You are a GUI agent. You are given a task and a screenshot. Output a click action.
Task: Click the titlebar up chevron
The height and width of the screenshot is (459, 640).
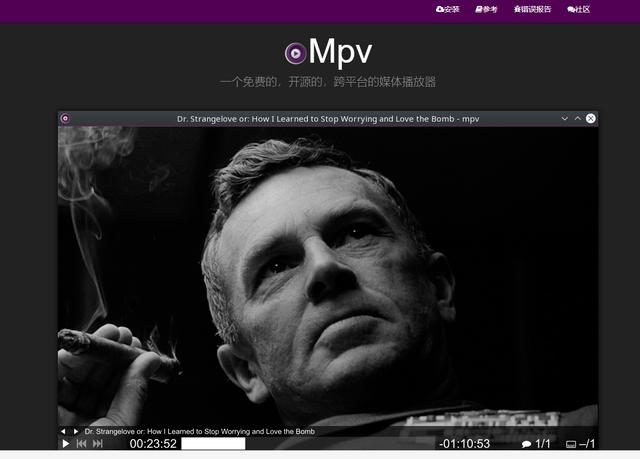pyautogui.click(x=578, y=118)
